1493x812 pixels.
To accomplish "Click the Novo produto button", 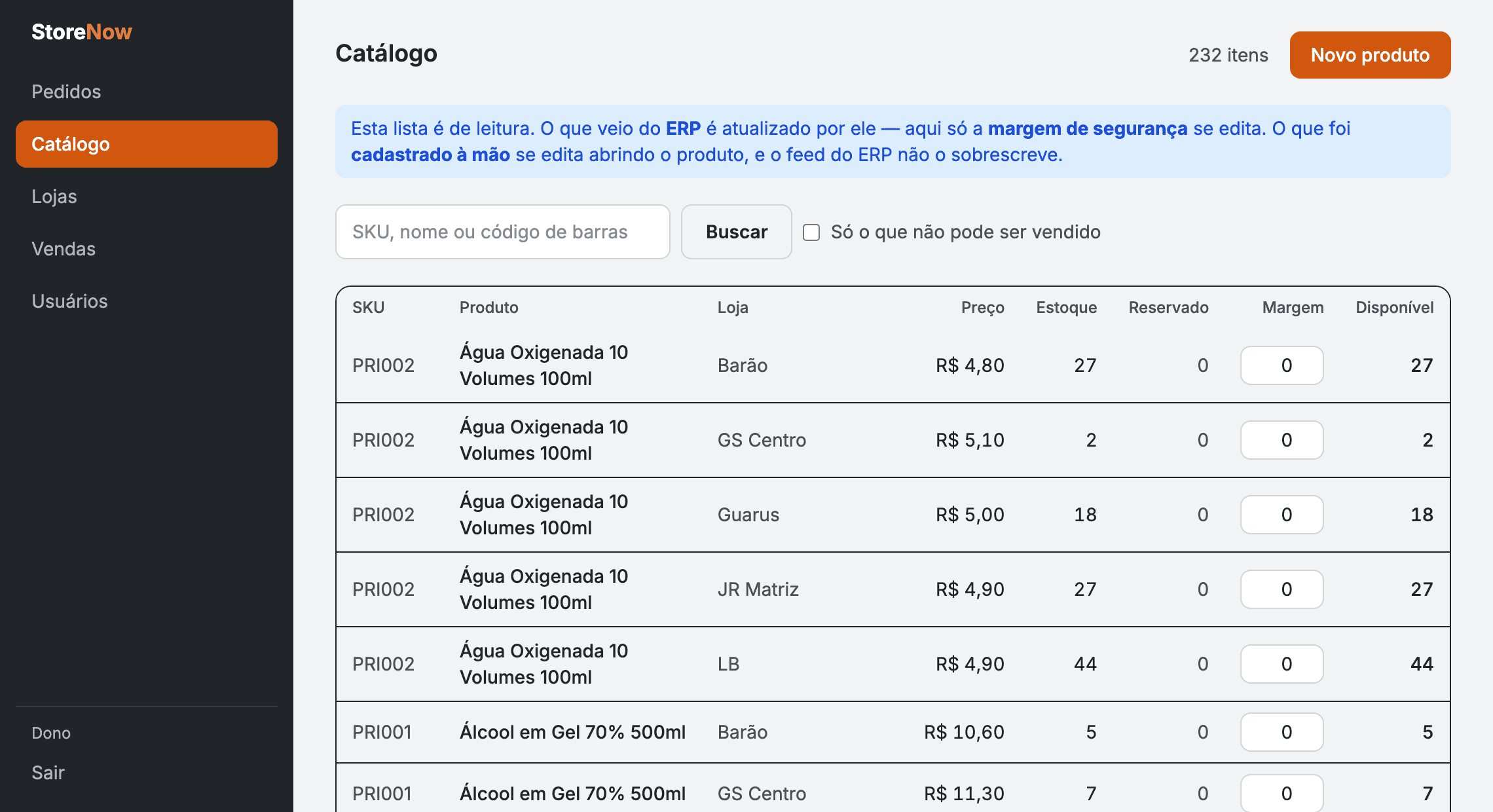I will point(1370,55).
